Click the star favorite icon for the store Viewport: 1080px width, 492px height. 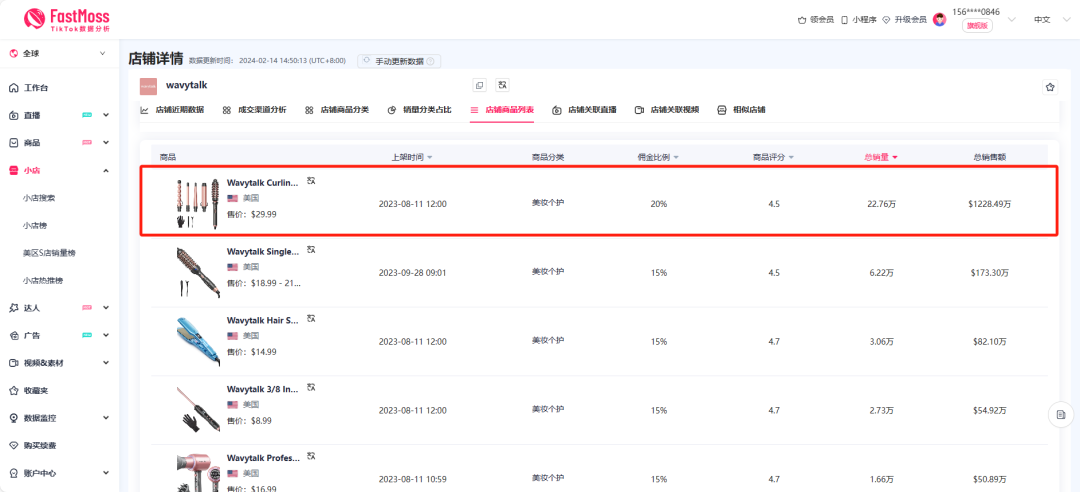[x=1050, y=87]
